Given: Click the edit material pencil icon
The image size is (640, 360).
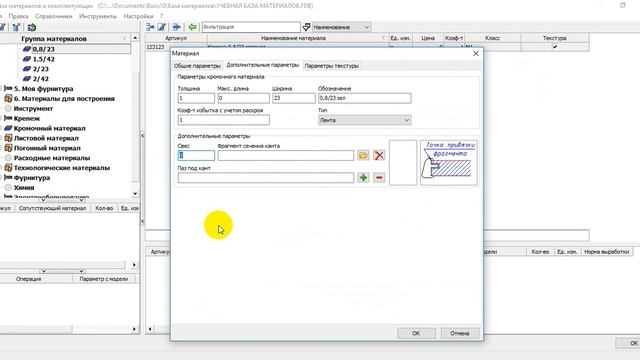Looking at the screenshot, I should (162, 27).
